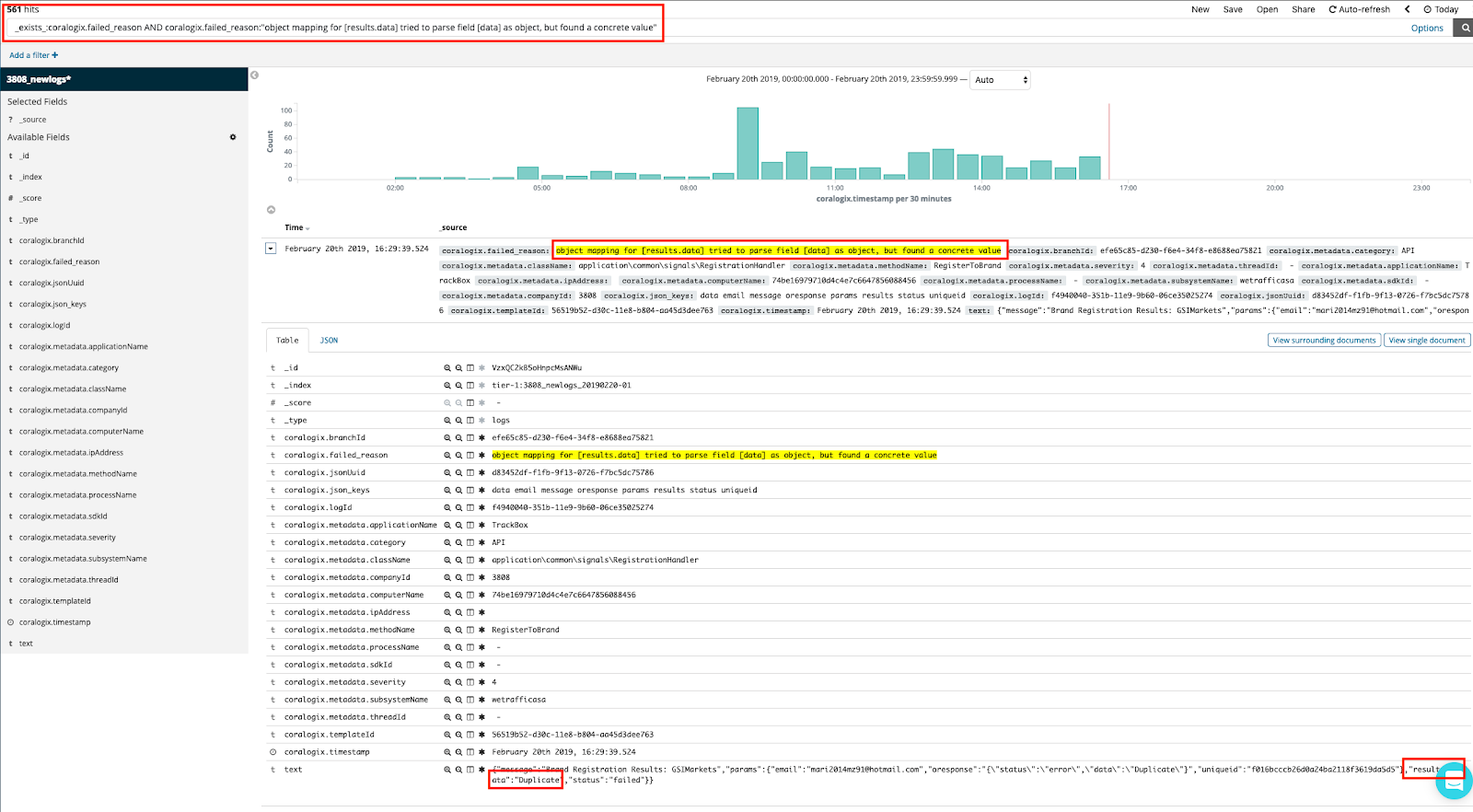Step time range backward with left chevron
Viewport: 1473px width, 812px height.
coord(1407,9)
